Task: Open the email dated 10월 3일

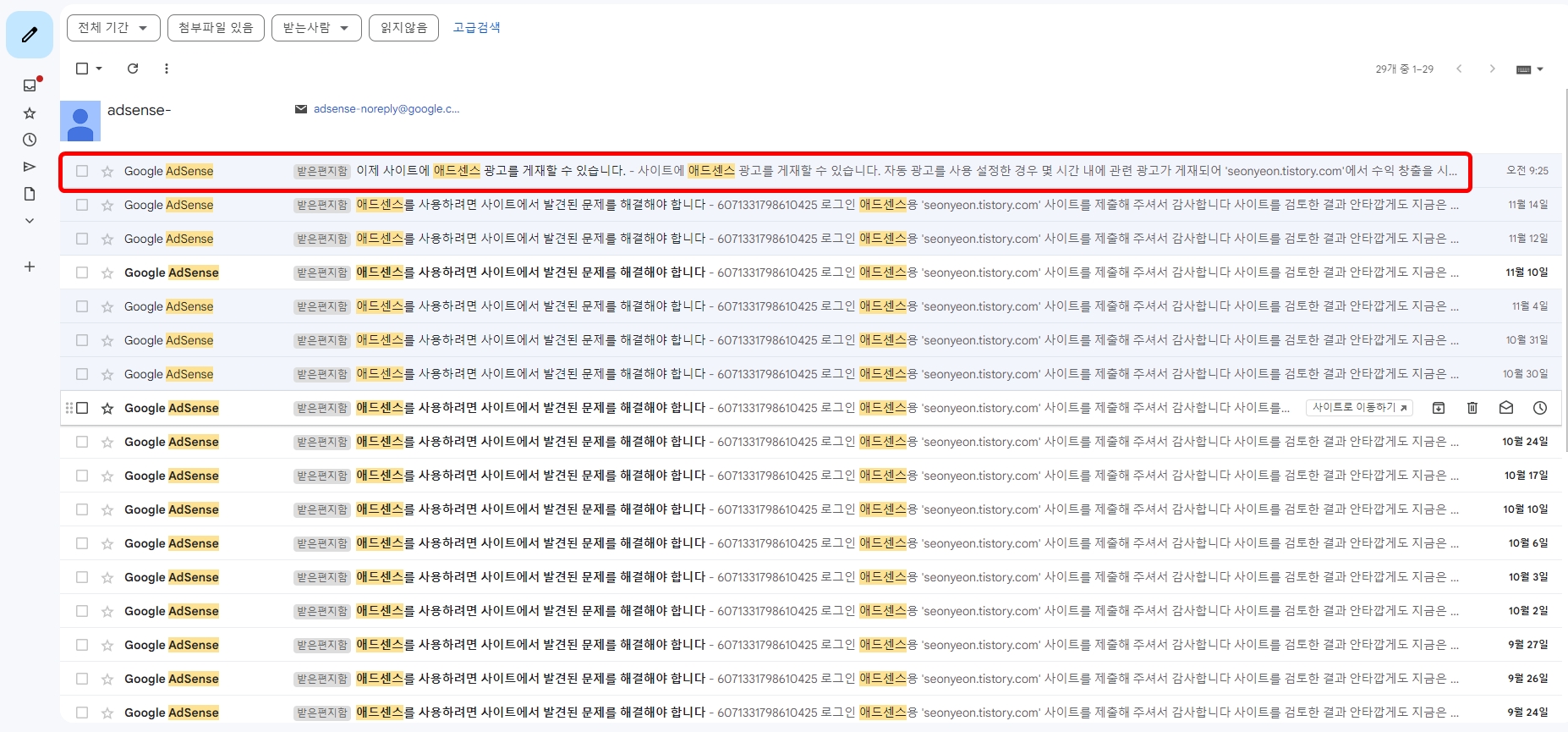Action: [810, 577]
